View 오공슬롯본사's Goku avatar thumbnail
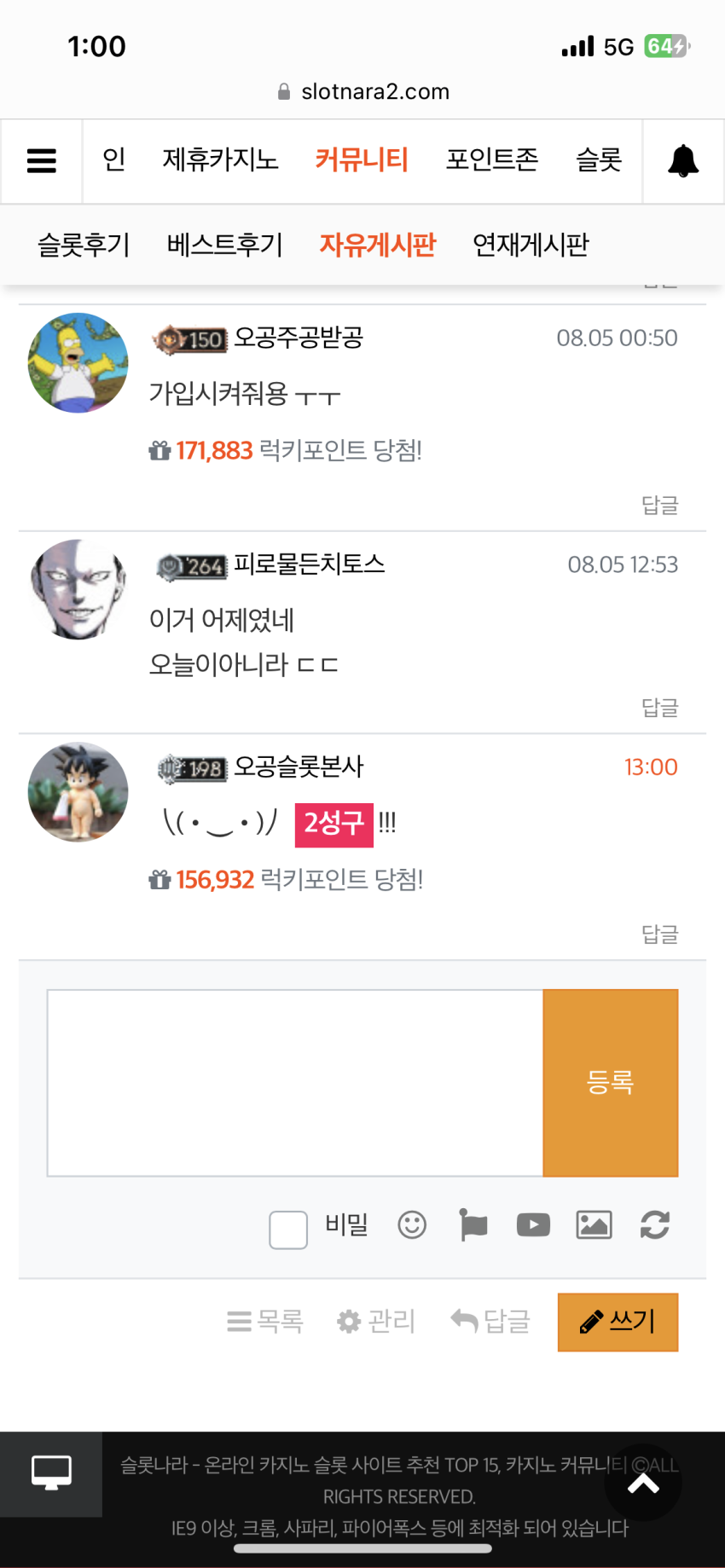 [78, 792]
